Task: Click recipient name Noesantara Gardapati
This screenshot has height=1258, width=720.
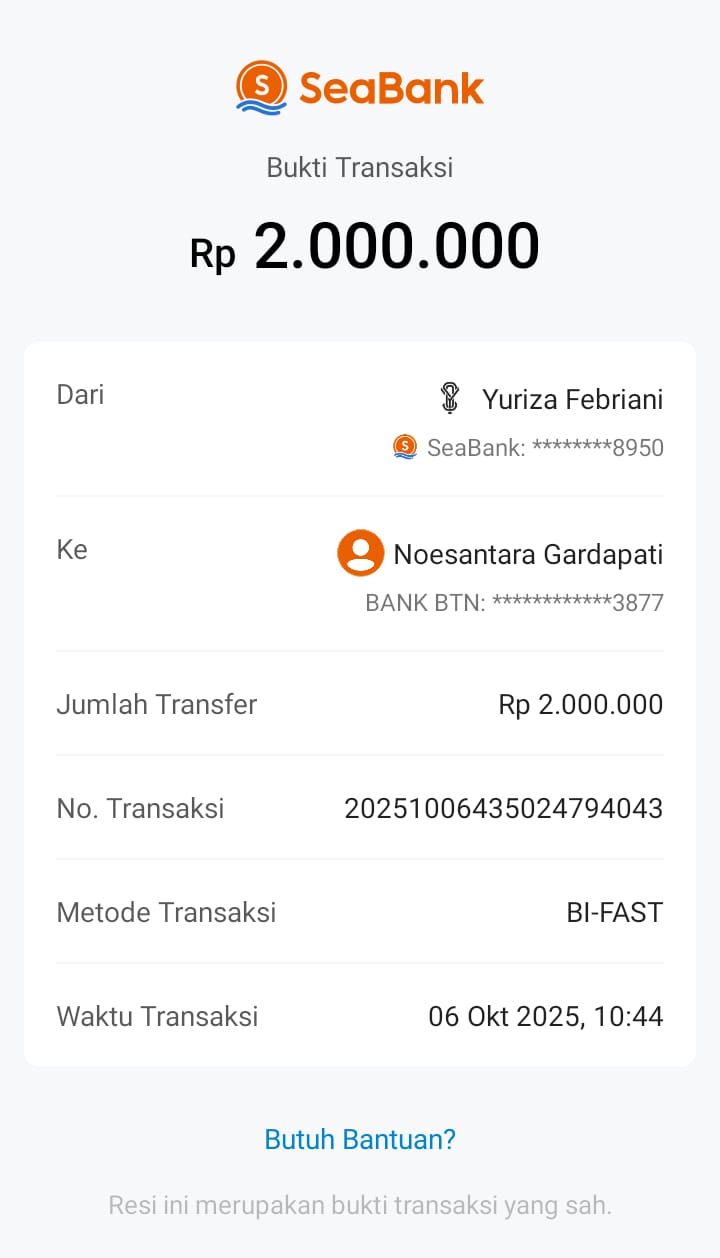Action: tap(528, 554)
